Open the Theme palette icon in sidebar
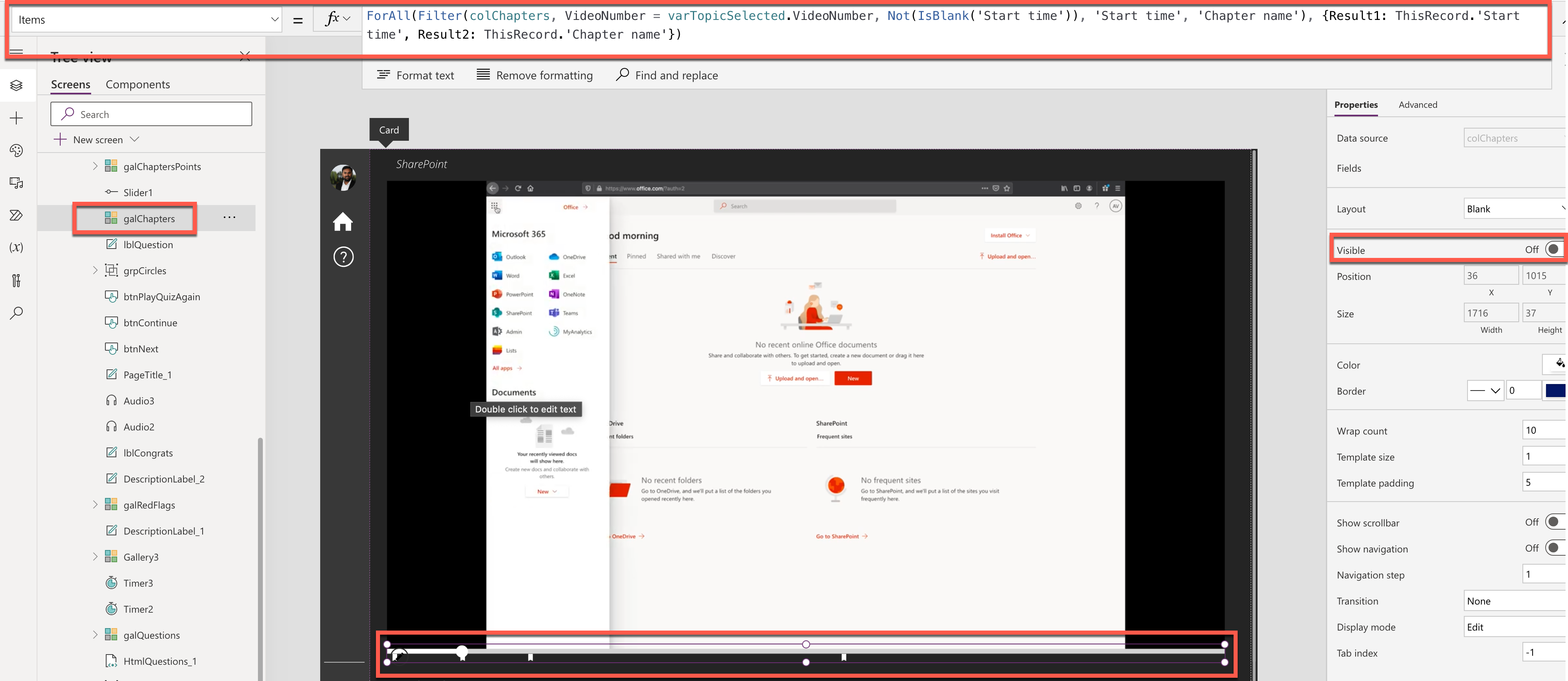The height and width of the screenshot is (681, 1568). coord(16,151)
